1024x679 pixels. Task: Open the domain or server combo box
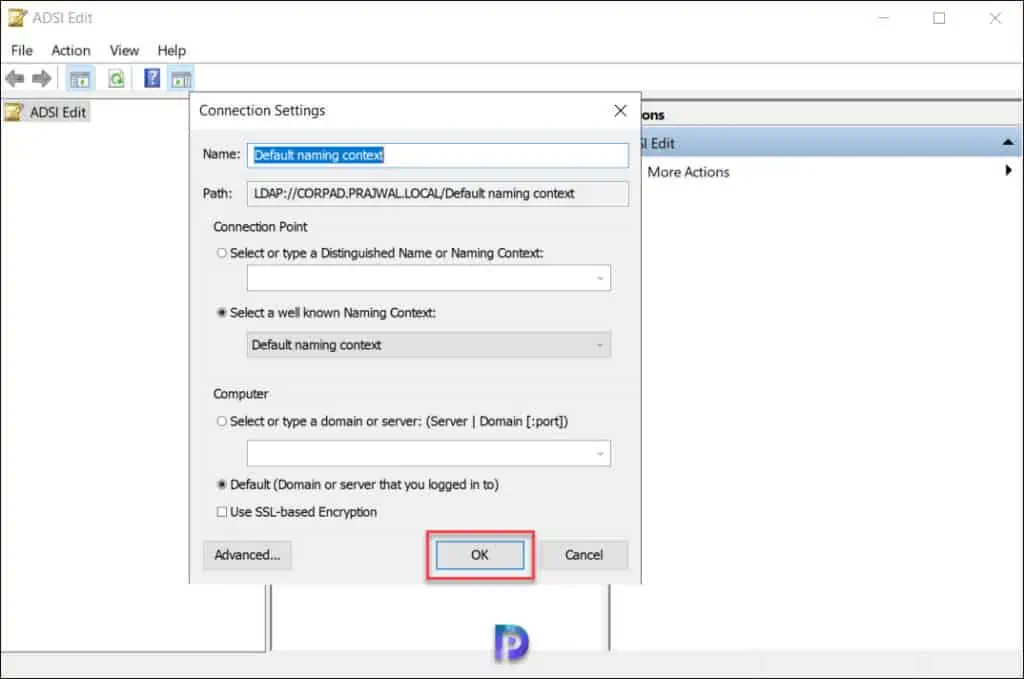click(x=428, y=454)
